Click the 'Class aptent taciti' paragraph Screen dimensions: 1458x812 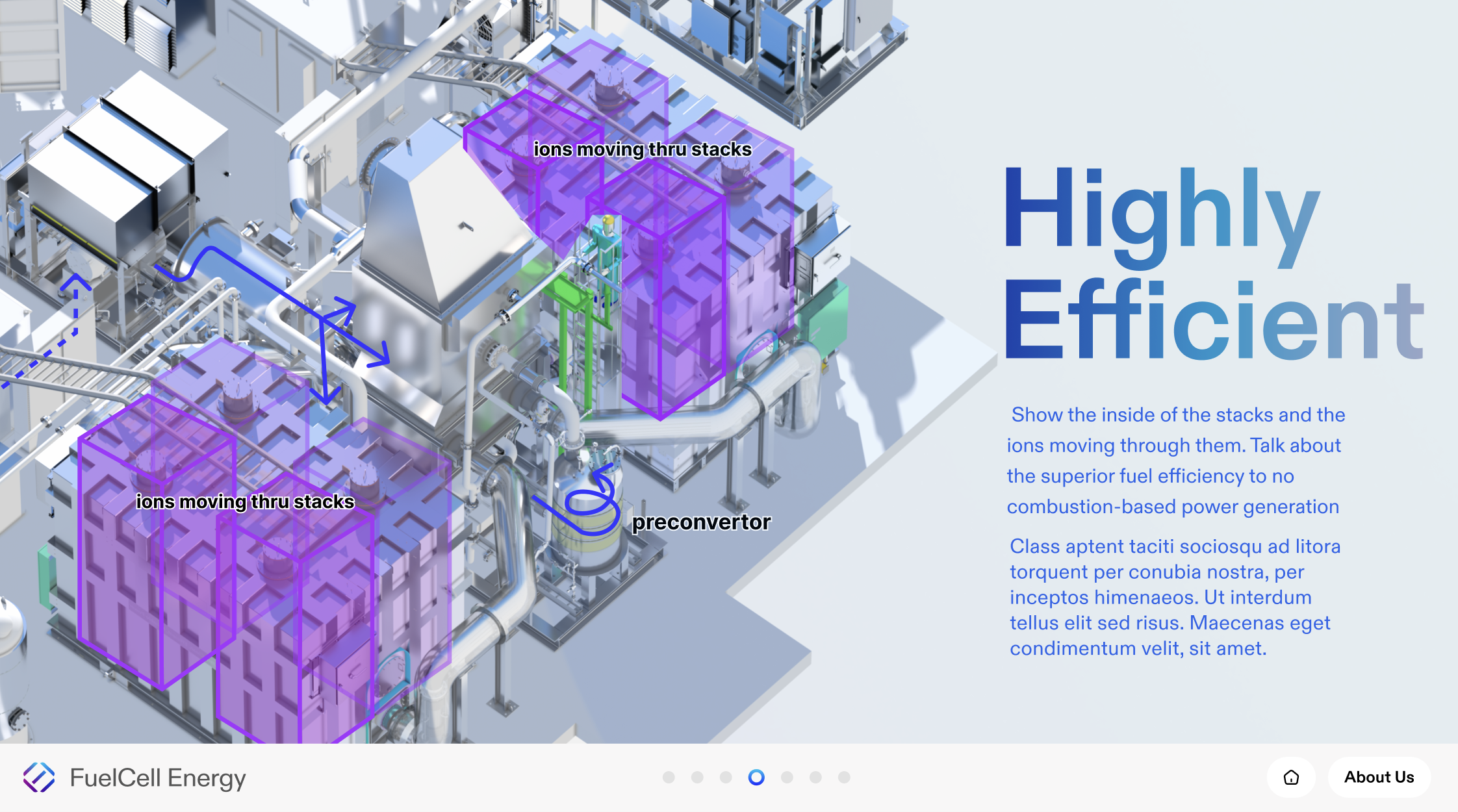pyautogui.click(x=1175, y=597)
